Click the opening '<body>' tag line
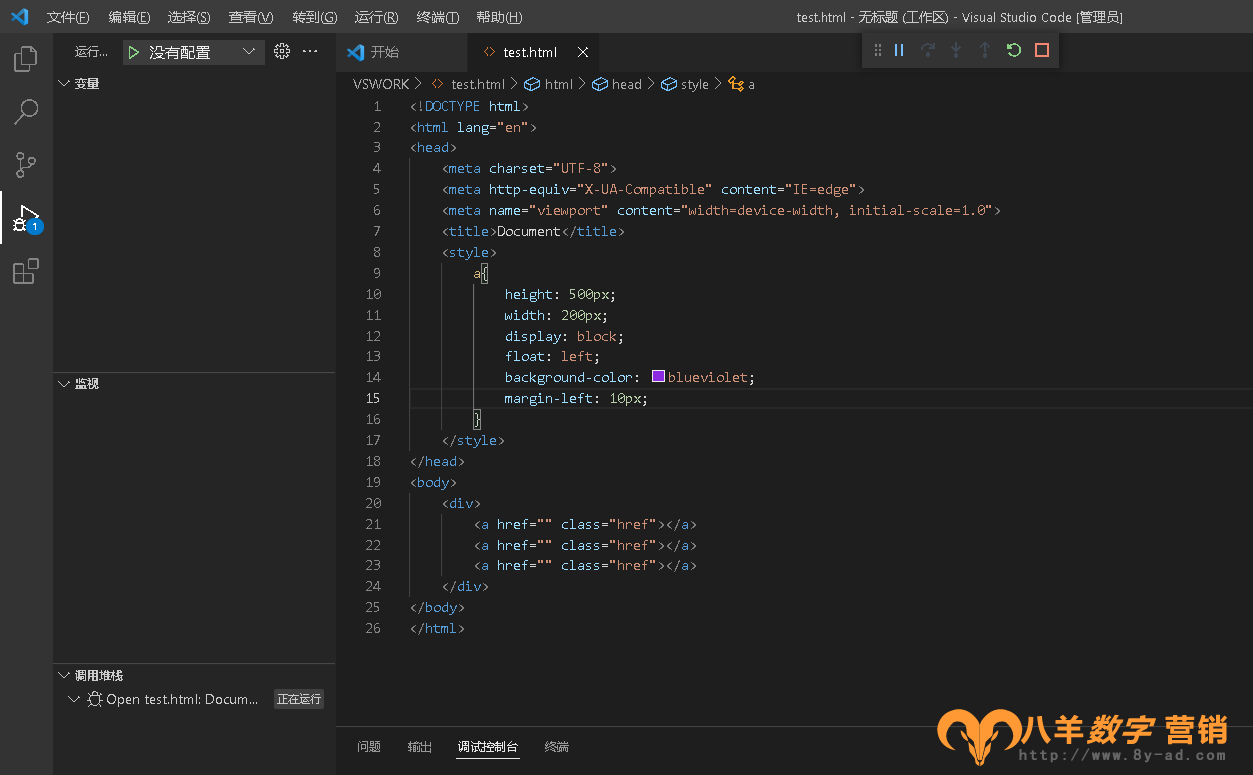 433,482
